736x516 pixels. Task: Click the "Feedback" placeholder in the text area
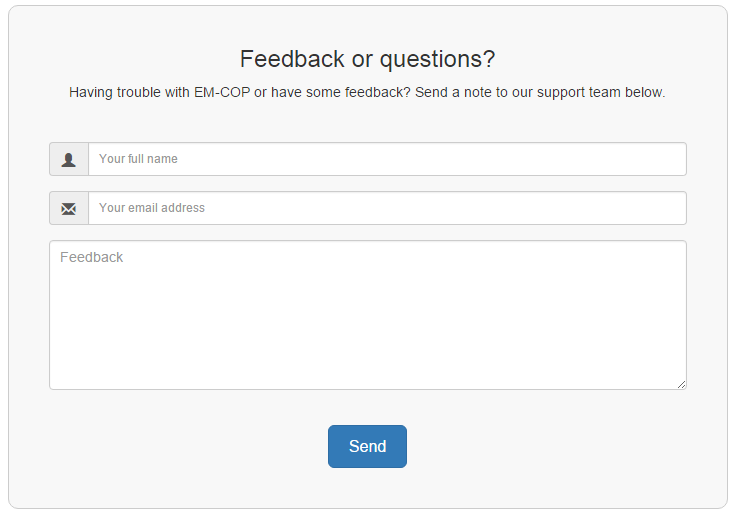coord(92,257)
